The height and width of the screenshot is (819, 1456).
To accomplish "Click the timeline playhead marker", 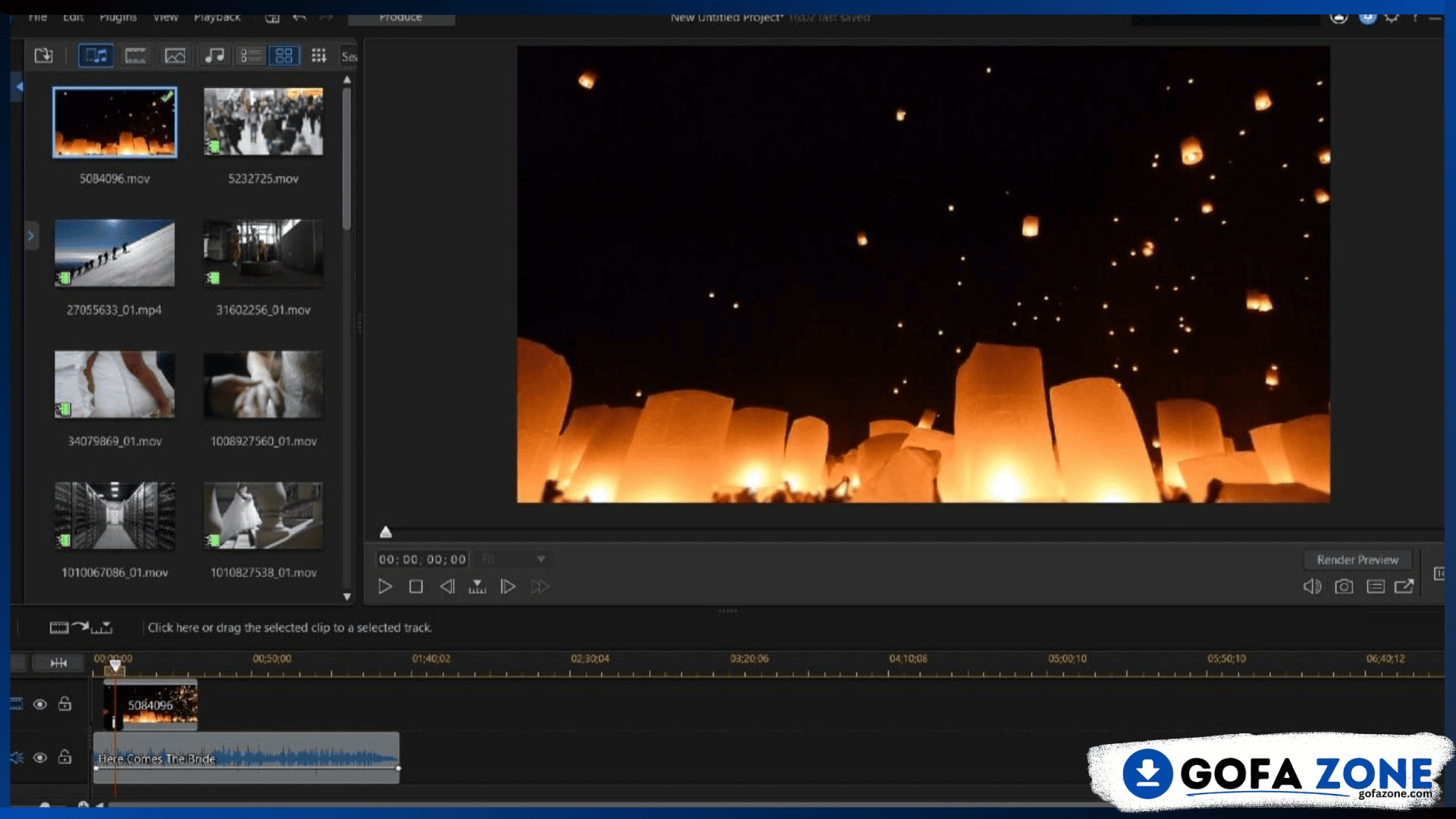I will [115, 666].
